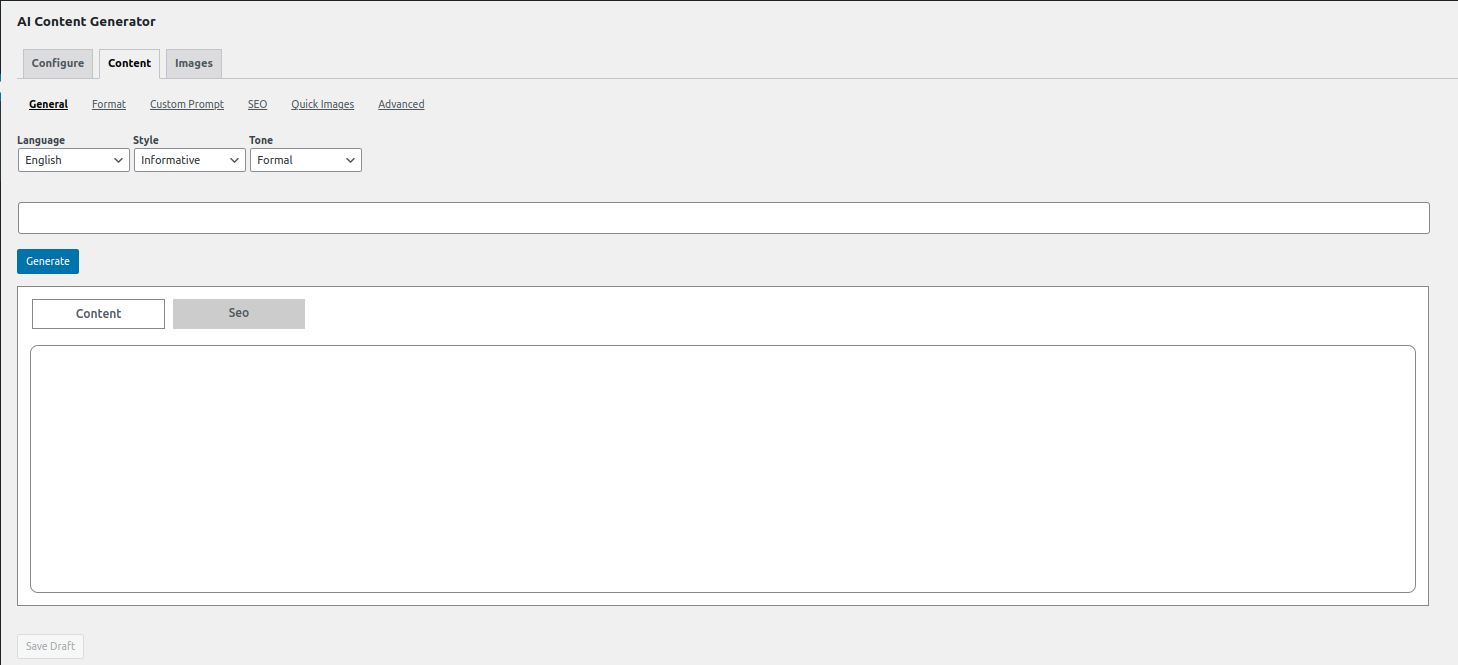Focus the prompt text input above Generate
This screenshot has width=1458, height=665.
coord(723,218)
